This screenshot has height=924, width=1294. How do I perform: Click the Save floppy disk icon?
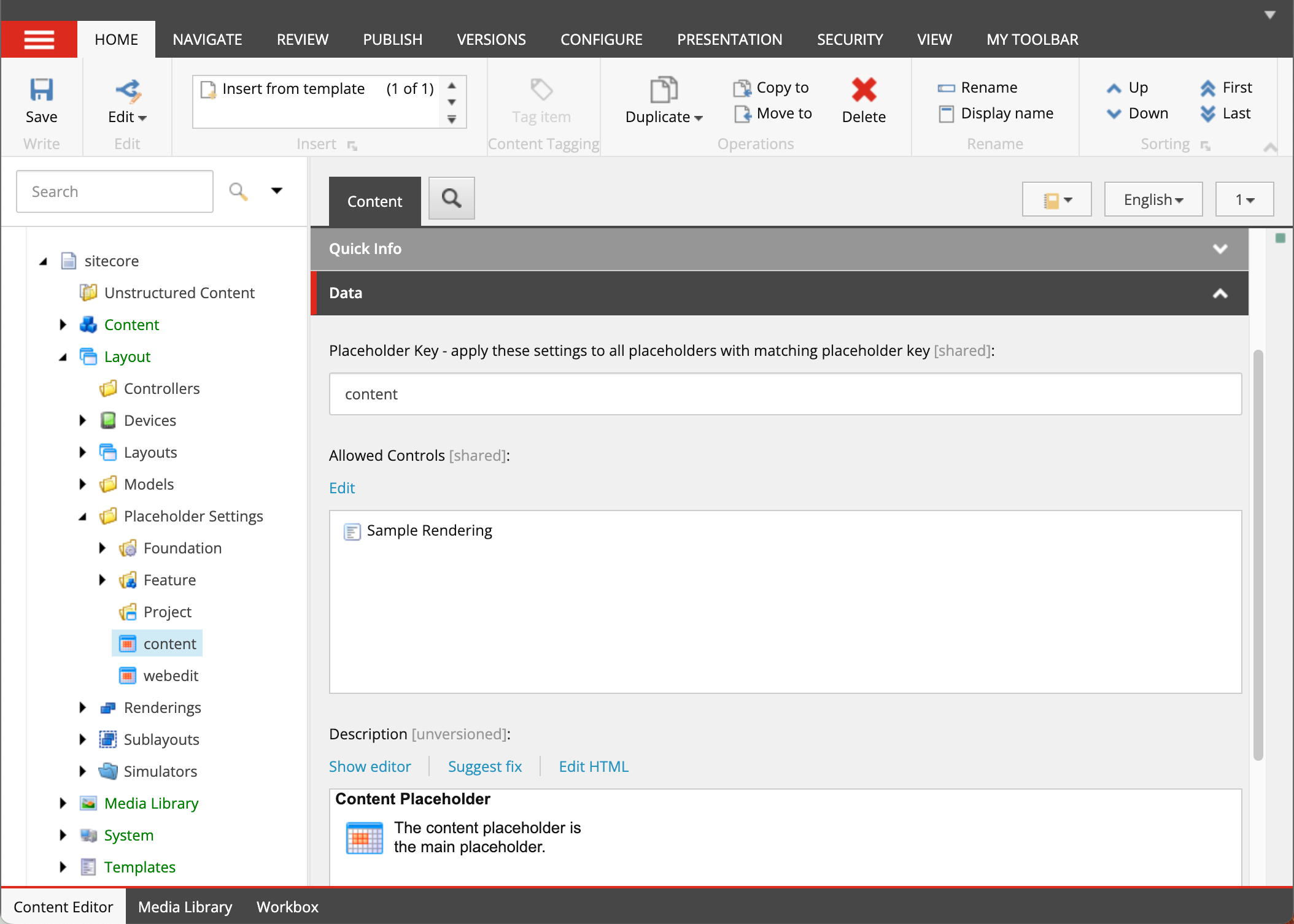pos(41,90)
